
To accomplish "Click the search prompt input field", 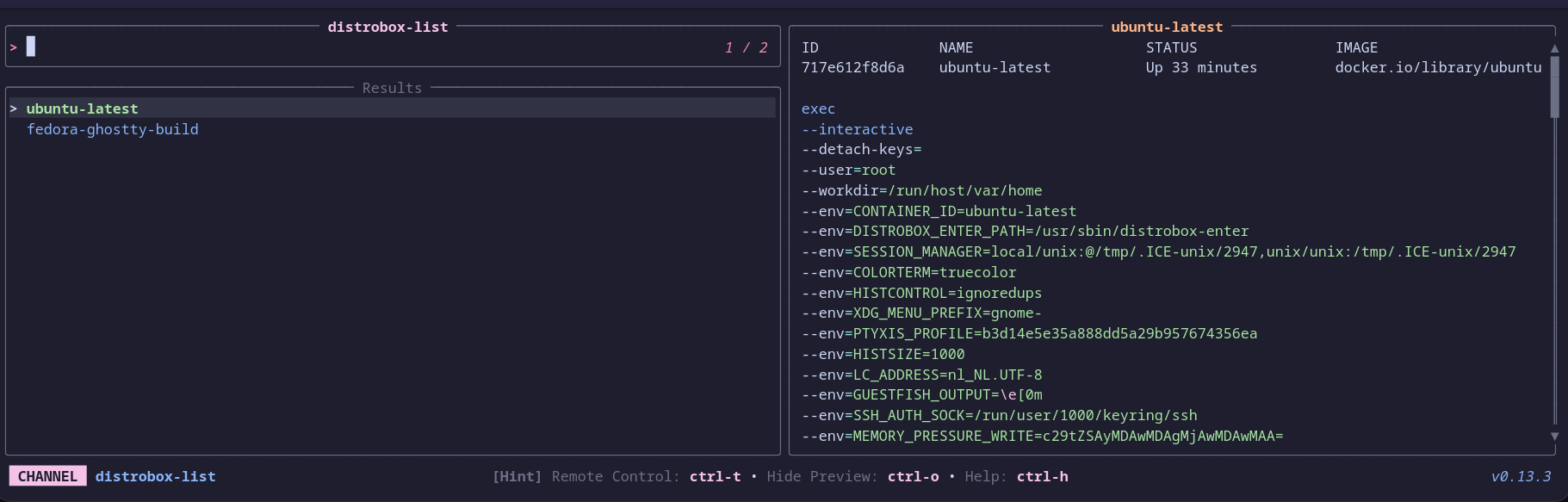I will pyautogui.click(x=370, y=47).
